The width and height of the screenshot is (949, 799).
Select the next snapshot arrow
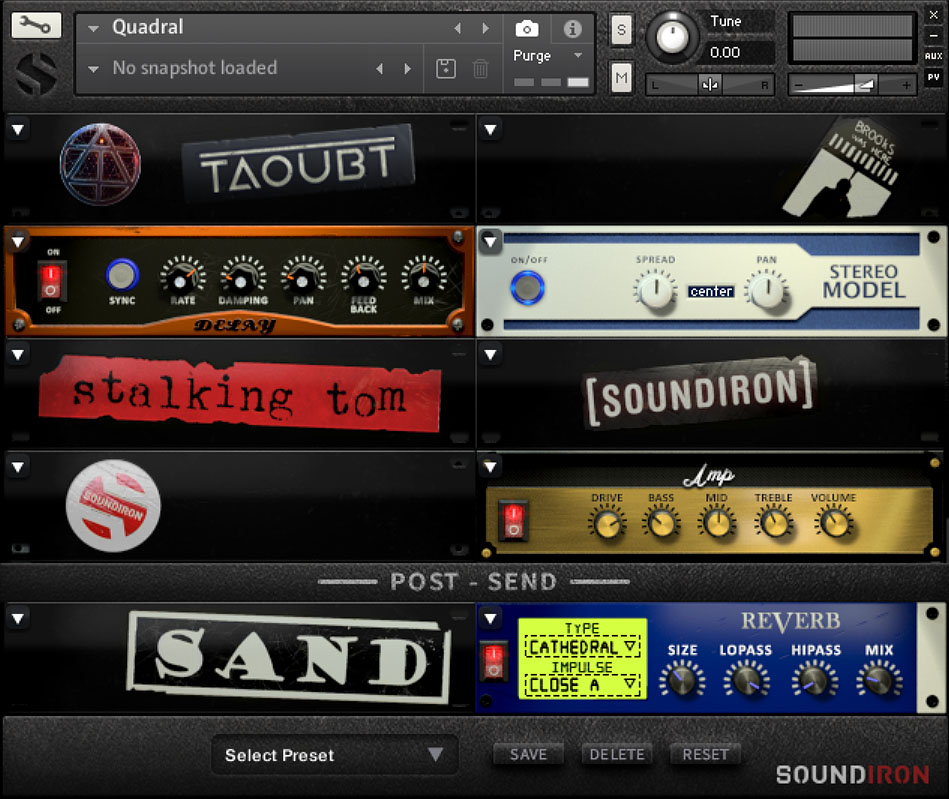coord(407,69)
